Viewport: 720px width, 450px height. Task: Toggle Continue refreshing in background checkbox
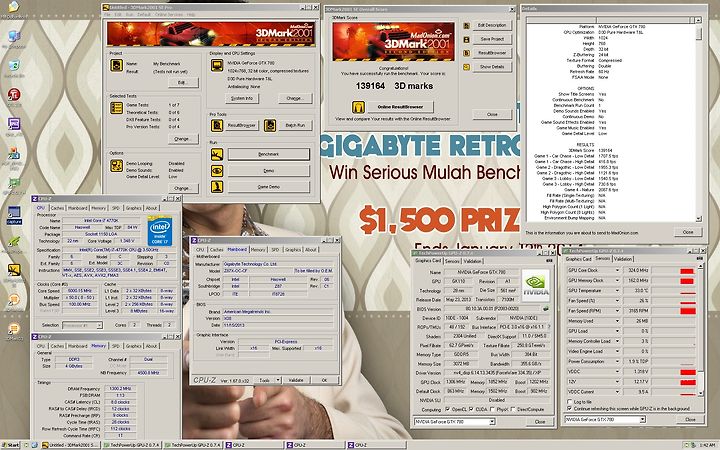[x=569, y=408]
